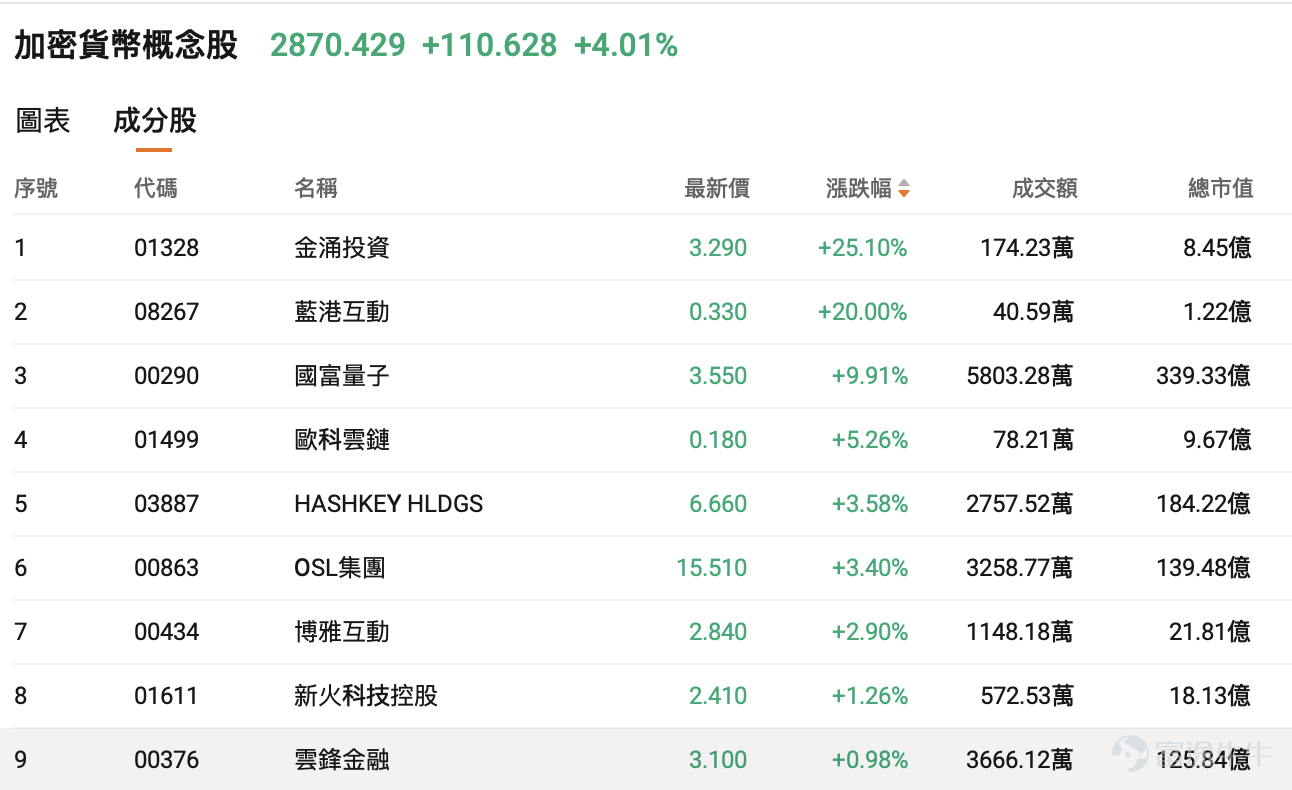The width and height of the screenshot is (1292, 790).
Task: Click latest price 2.410
Action: (x=718, y=696)
